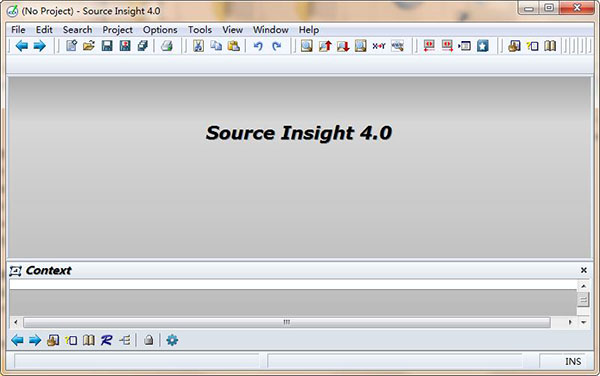Close the Context panel with its X

(x=584, y=270)
